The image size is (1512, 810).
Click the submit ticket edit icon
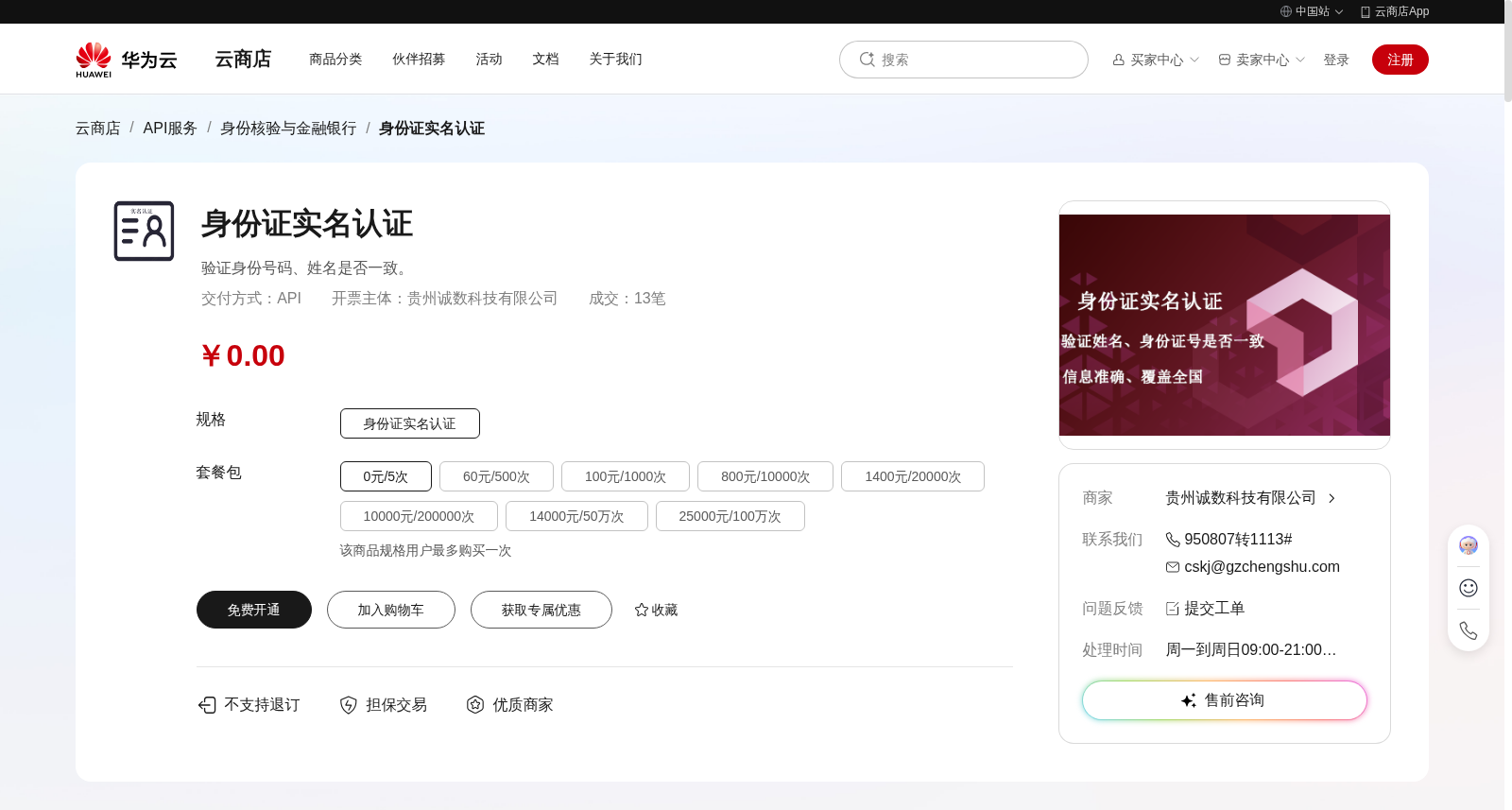(x=1173, y=609)
